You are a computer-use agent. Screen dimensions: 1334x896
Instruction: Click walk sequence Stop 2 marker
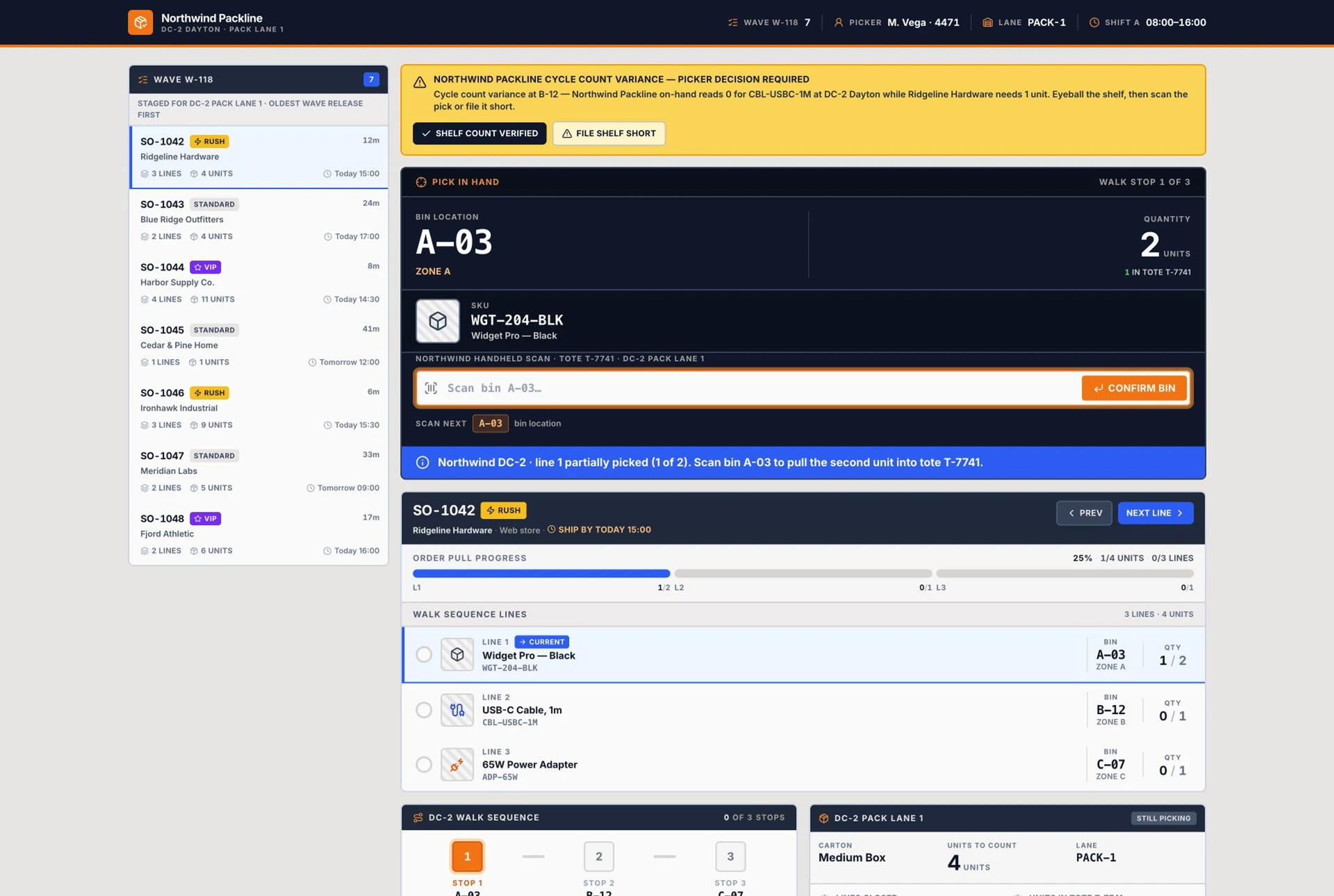click(x=599, y=856)
